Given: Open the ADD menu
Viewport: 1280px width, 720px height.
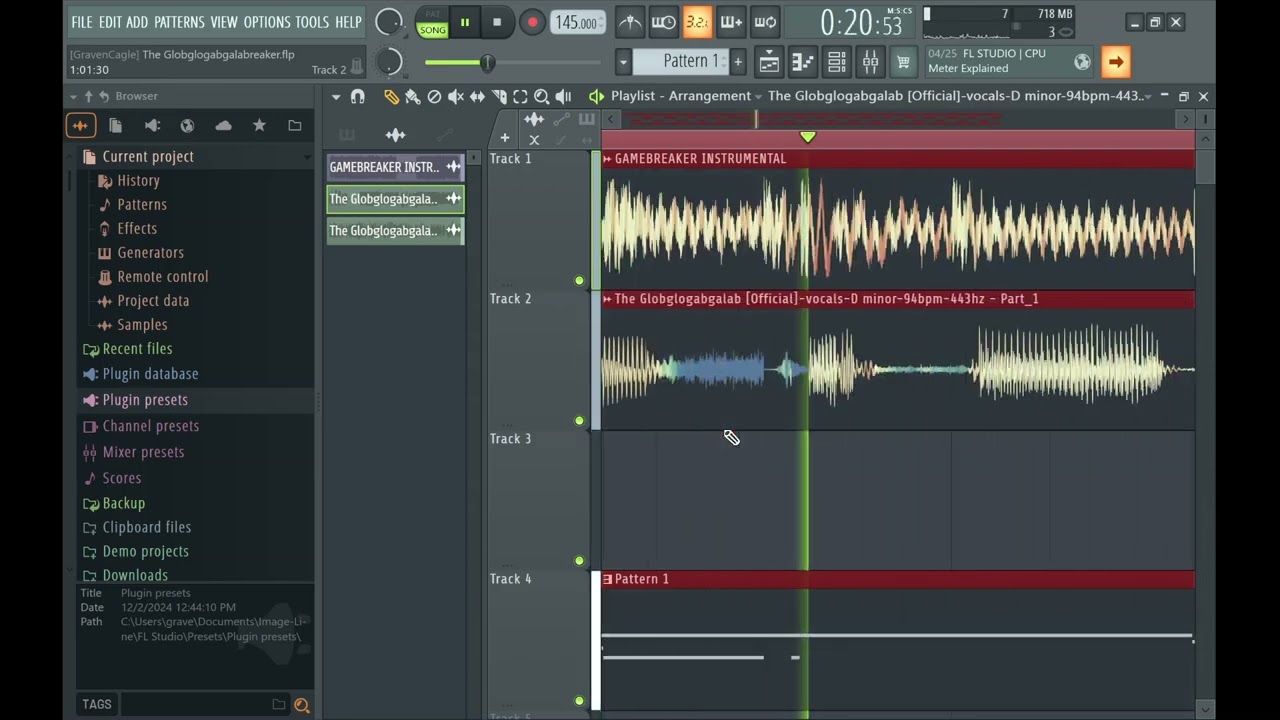Looking at the screenshot, I should (x=137, y=22).
